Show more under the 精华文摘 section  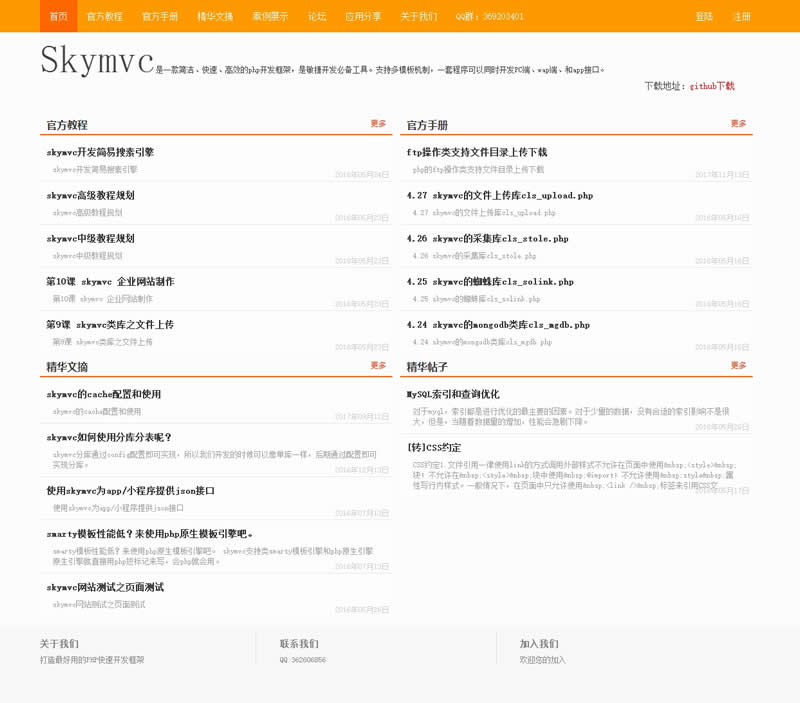tap(378, 366)
